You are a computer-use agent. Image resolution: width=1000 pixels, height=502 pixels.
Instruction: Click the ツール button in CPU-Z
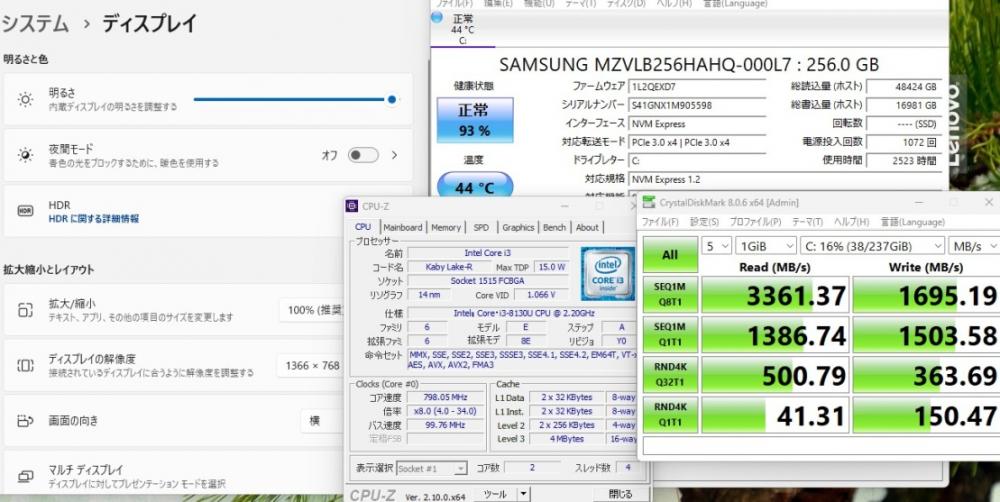(495, 494)
